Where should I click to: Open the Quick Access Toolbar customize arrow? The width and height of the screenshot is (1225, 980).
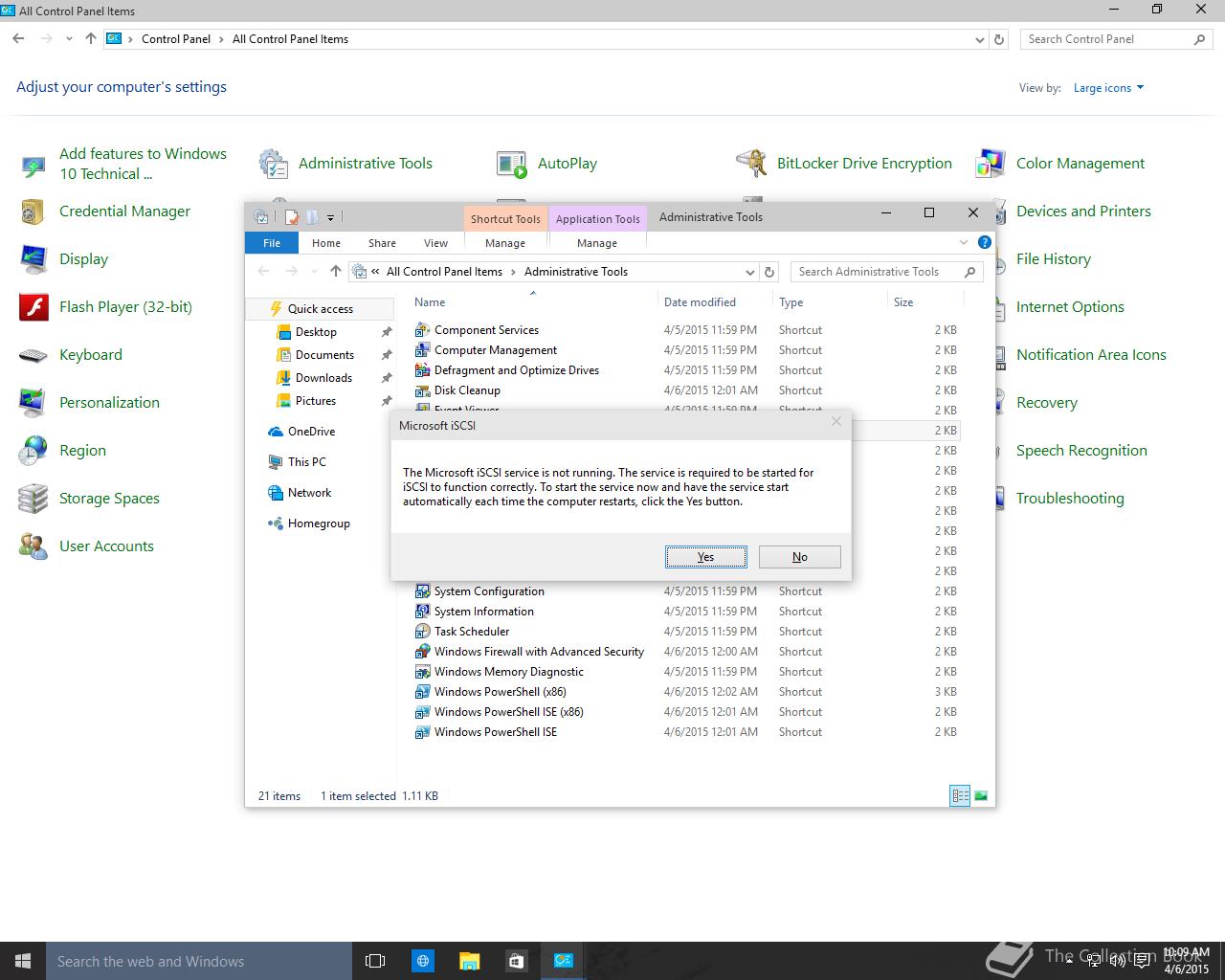(x=330, y=217)
